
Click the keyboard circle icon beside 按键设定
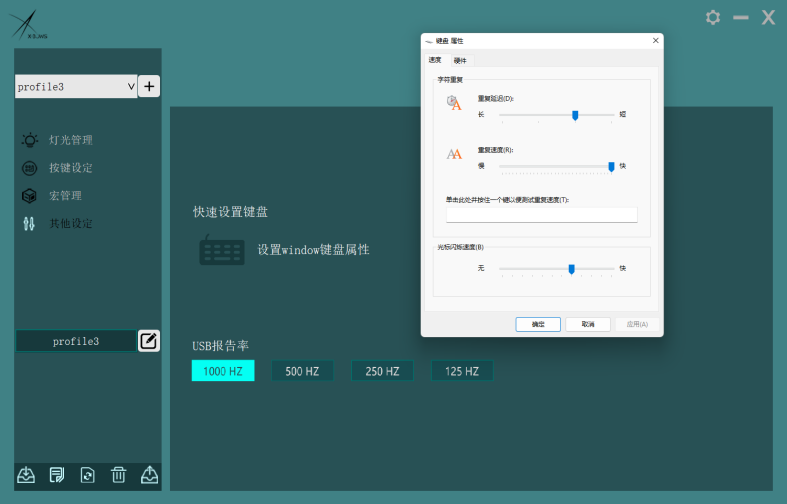pyautogui.click(x=30, y=168)
